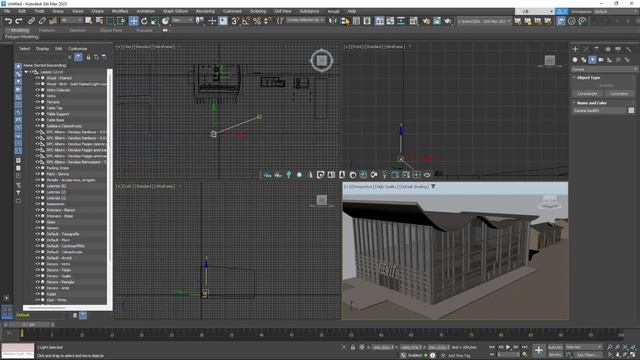Open Scene Explorer's Display menu

point(42,49)
